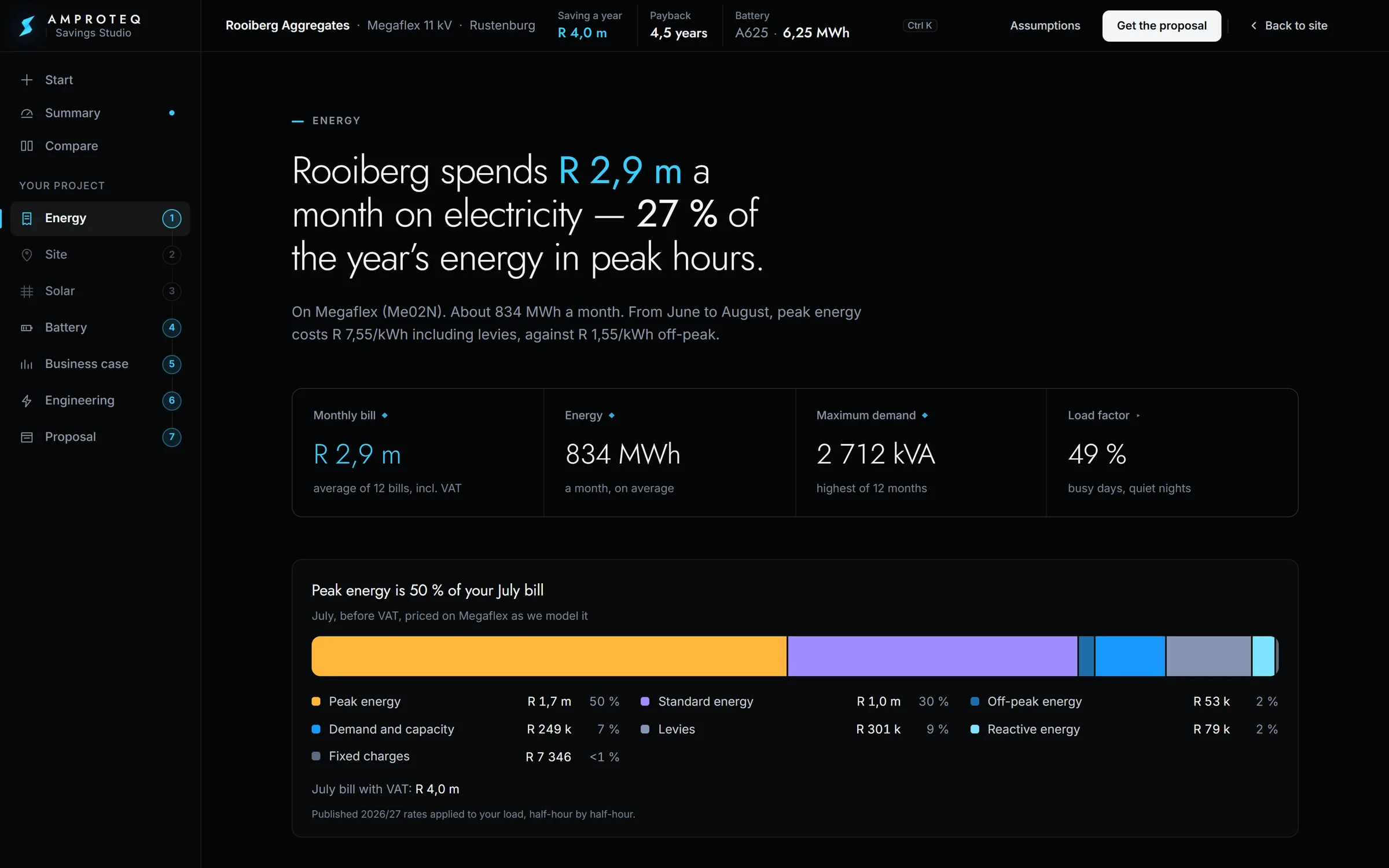
Task: Click the 49 % load factor value
Action: (x=1097, y=454)
